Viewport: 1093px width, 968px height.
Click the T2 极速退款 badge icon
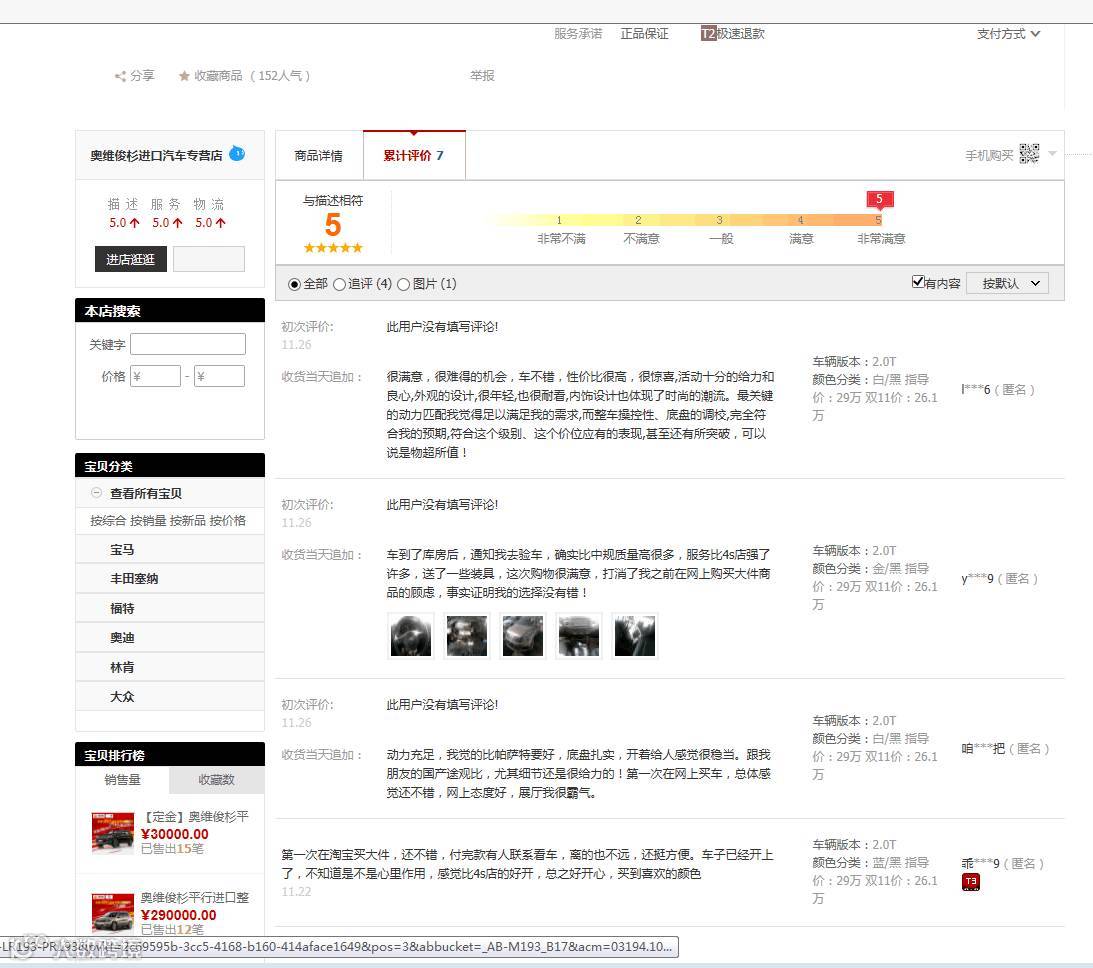(708, 33)
